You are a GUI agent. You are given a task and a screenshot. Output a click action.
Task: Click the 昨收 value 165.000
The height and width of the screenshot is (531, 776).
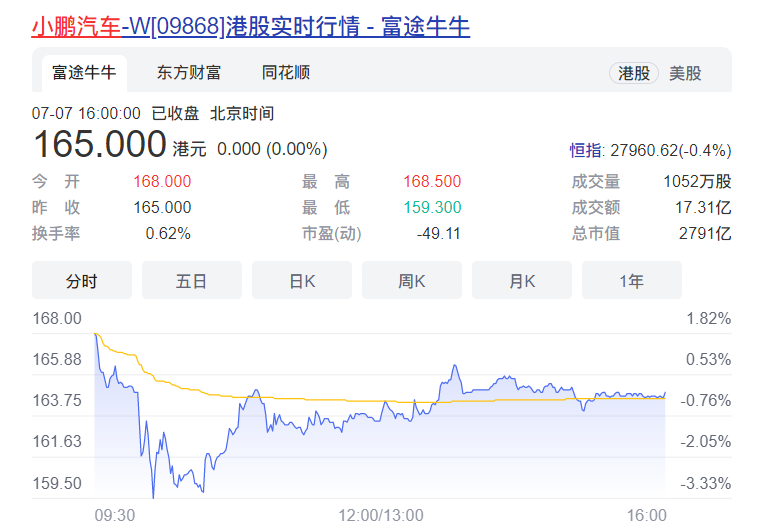click(162, 207)
